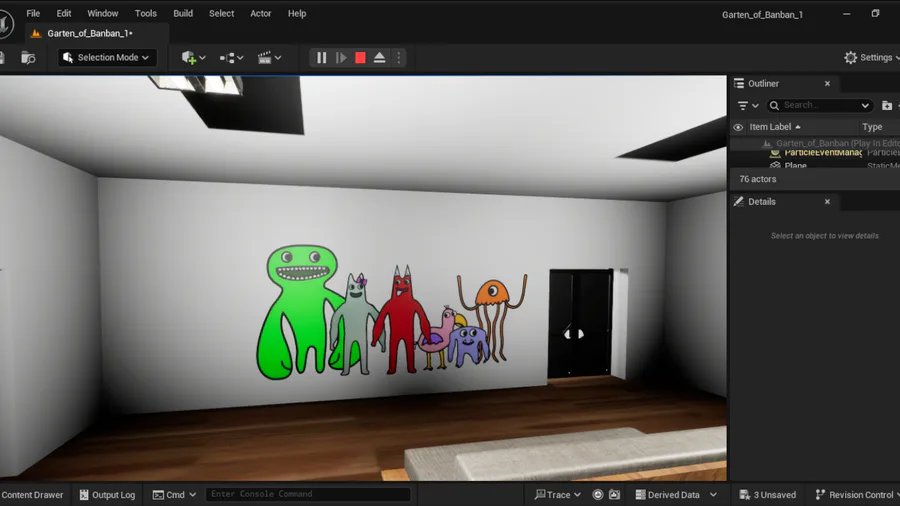The width and height of the screenshot is (900, 506).
Task: Open the Content Drawer
Action: (x=32, y=495)
